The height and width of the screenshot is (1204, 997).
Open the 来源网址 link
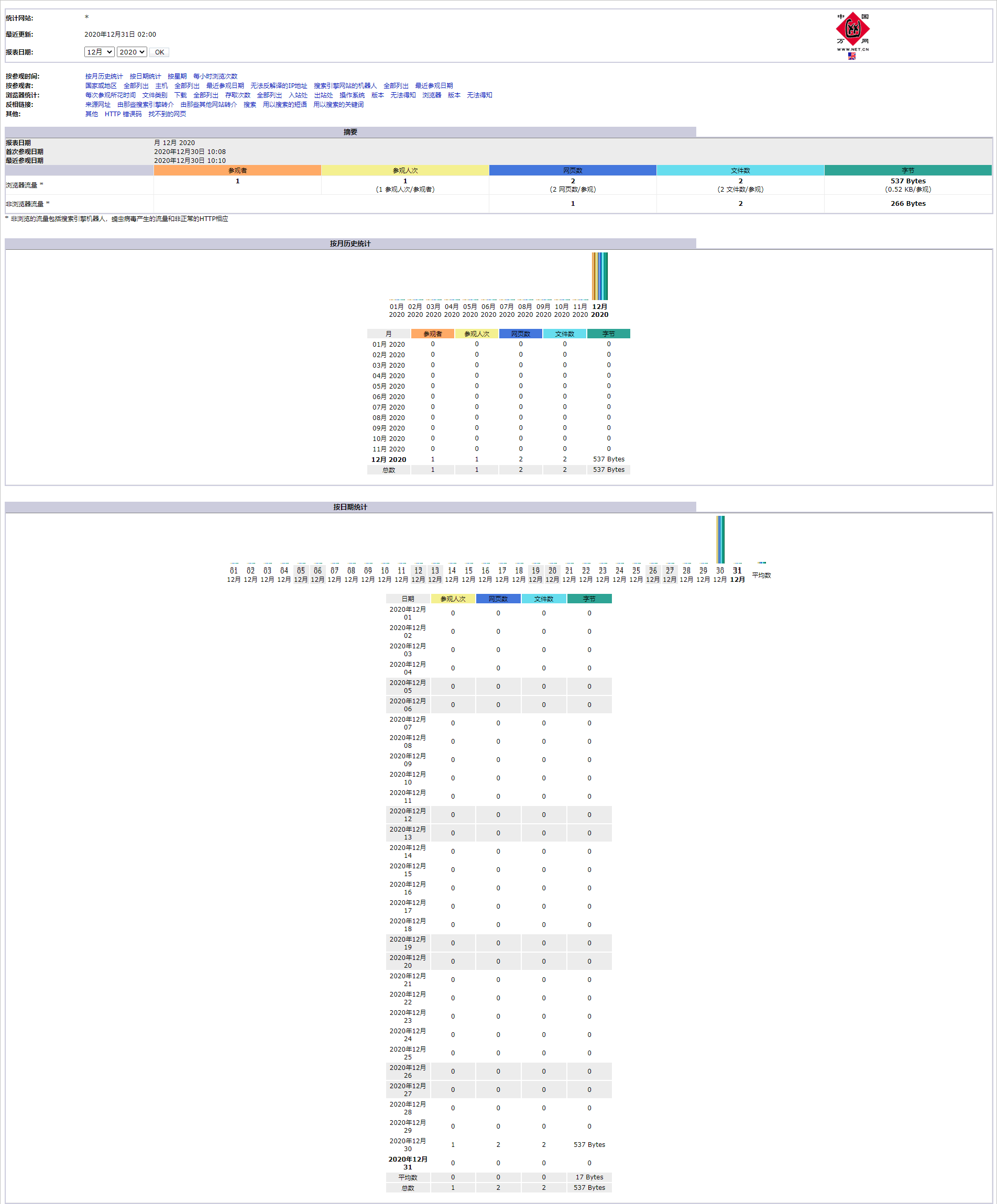pyautogui.click(x=98, y=105)
